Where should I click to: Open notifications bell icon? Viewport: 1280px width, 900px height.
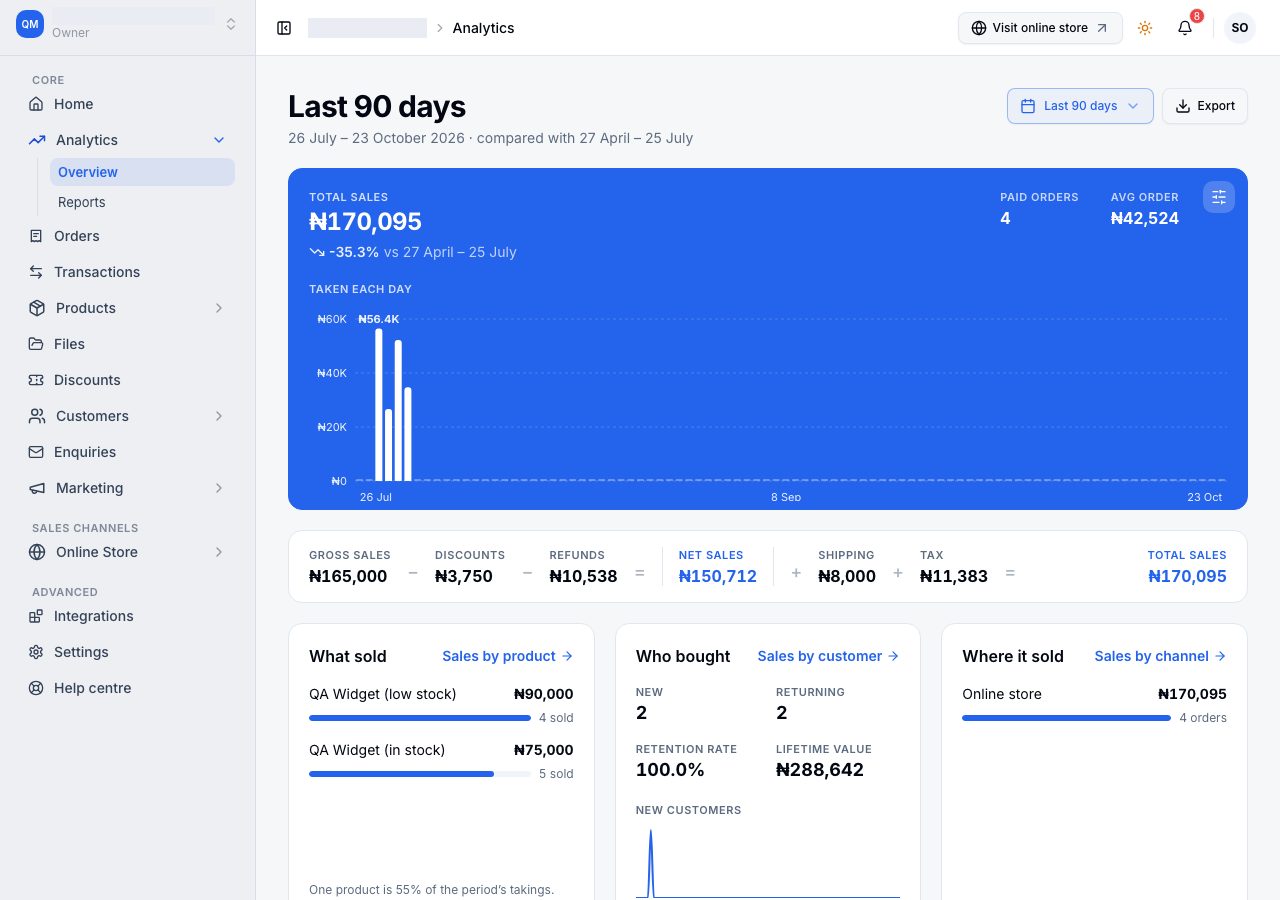[1185, 28]
